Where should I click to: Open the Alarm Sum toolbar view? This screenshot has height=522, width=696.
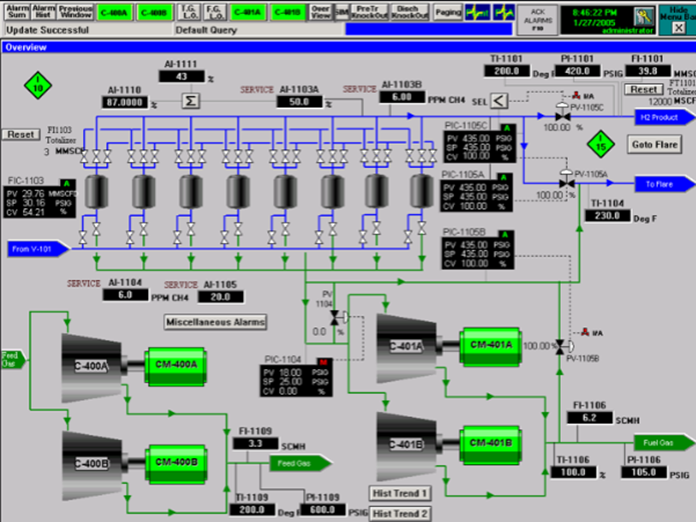(x=18, y=12)
